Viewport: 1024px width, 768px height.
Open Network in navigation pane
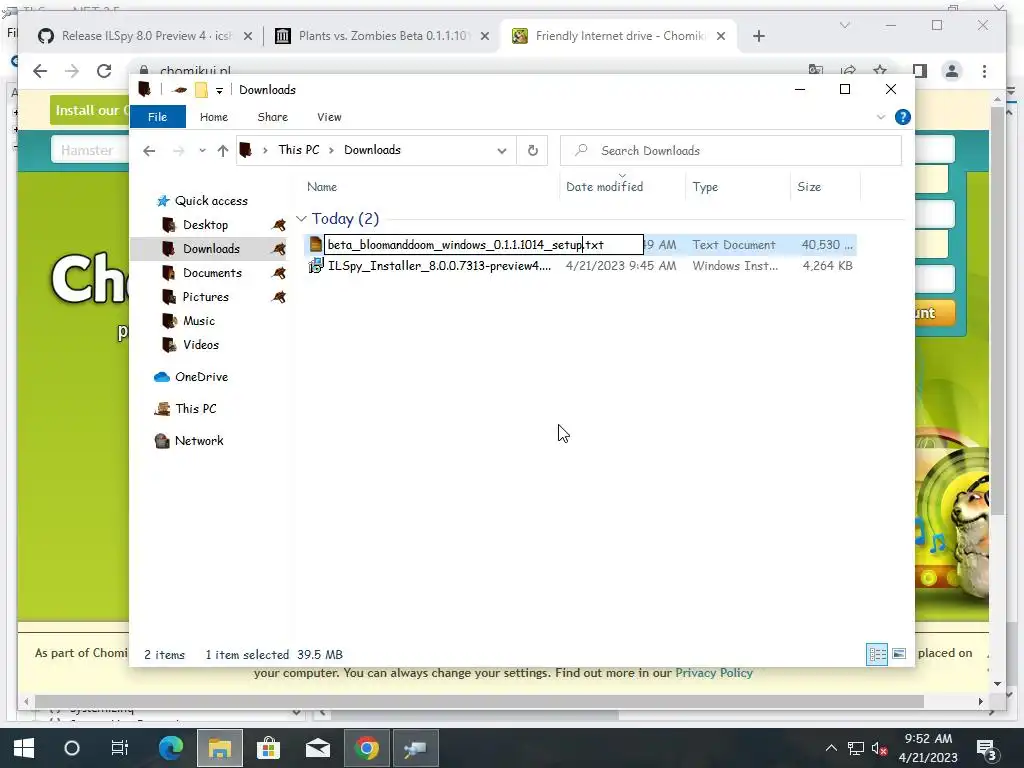[199, 441]
